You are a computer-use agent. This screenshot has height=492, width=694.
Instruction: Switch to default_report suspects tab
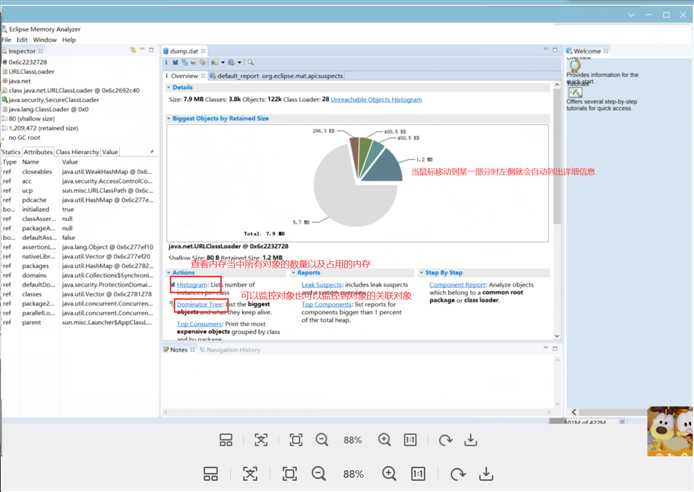click(277, 76)
